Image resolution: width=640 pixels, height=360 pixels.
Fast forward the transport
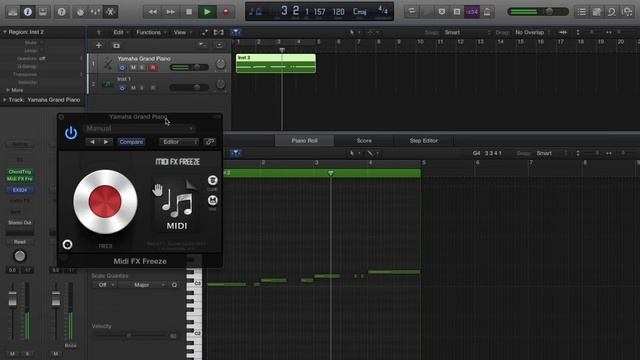pos(171,12)
